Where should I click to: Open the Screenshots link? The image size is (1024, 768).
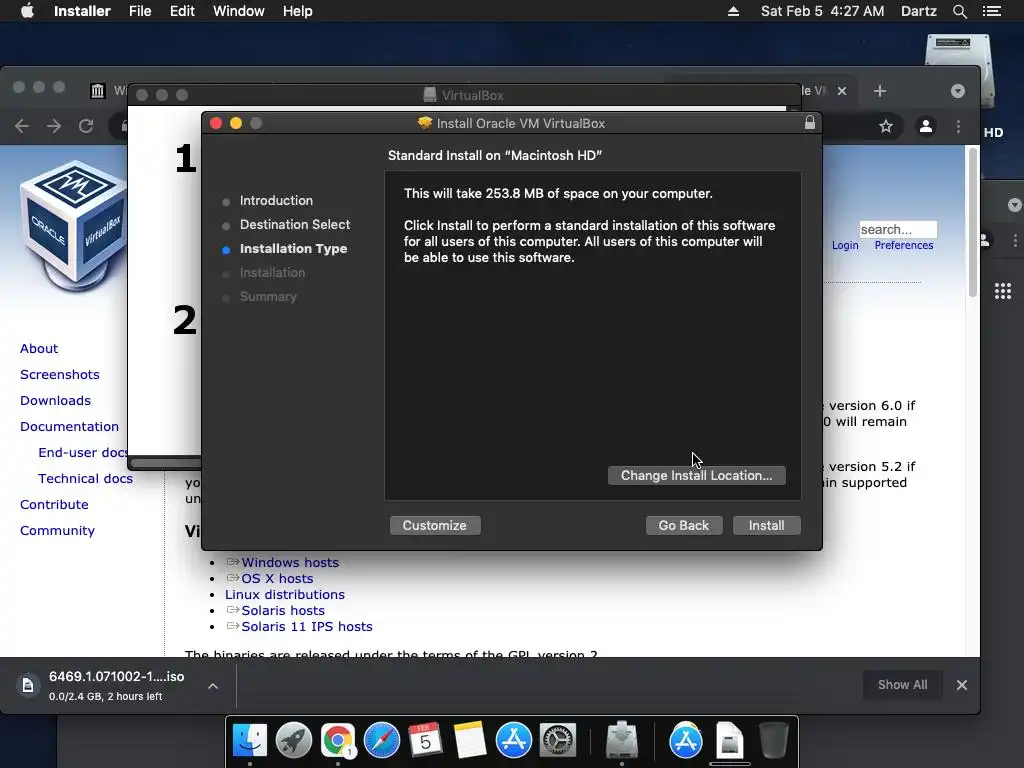click(60, 375)
